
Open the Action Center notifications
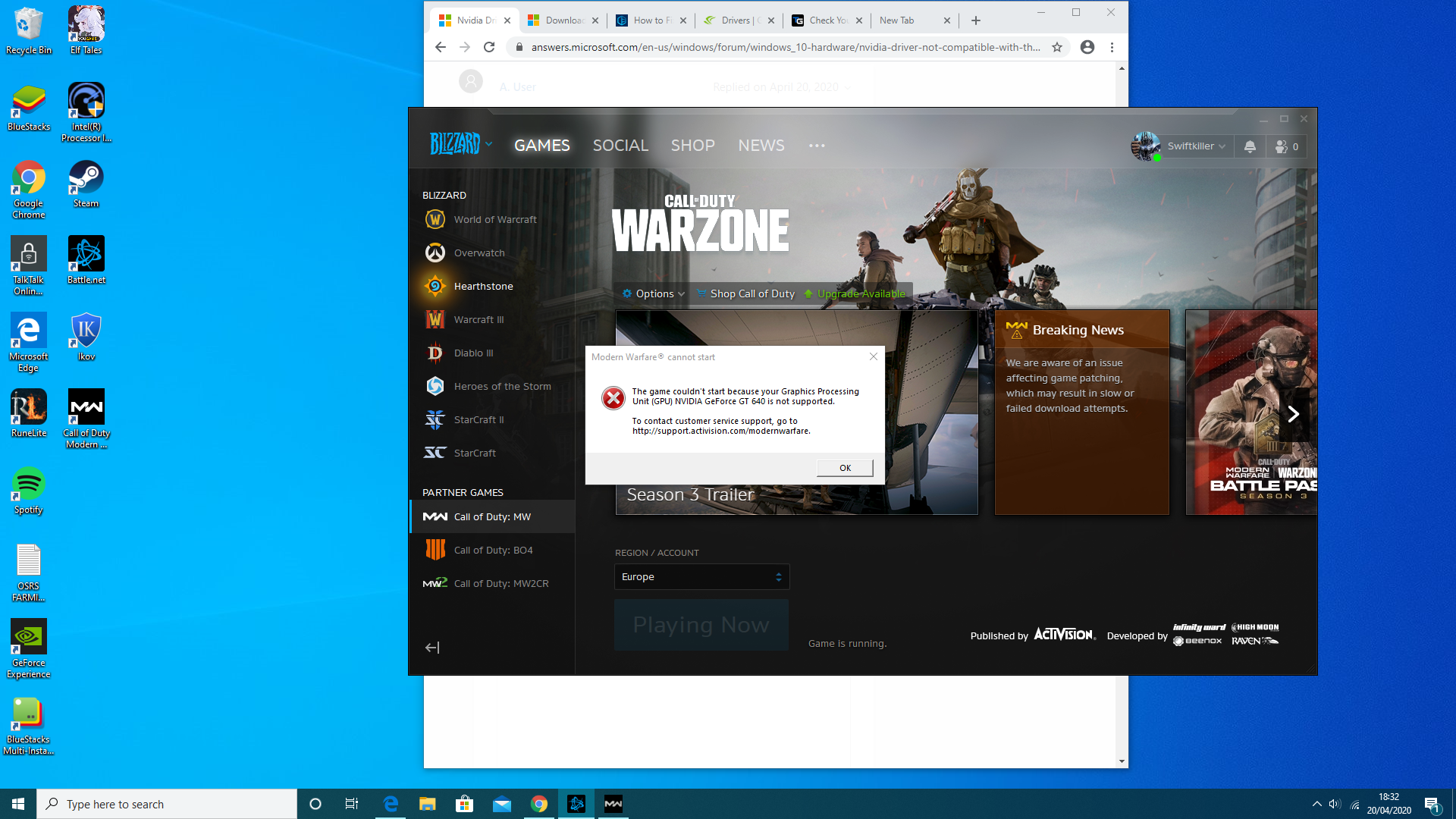click(1432, 804)
